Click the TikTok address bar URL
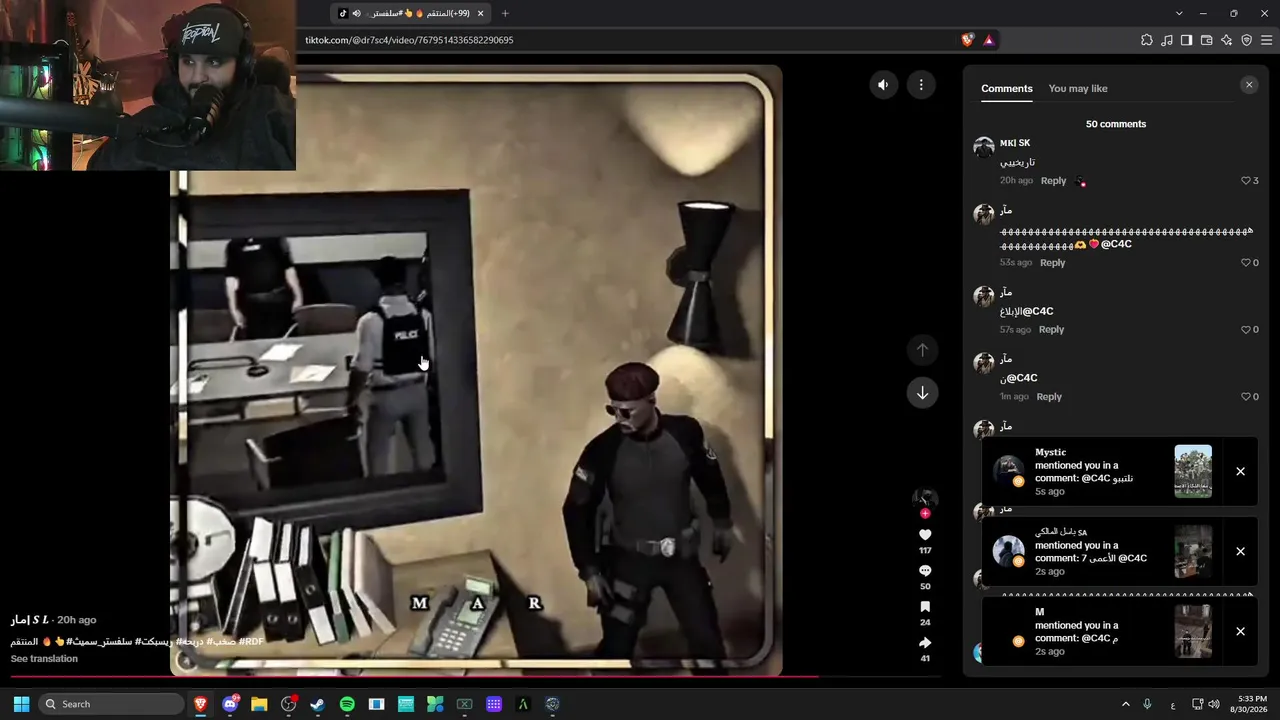 pos(410,40)
